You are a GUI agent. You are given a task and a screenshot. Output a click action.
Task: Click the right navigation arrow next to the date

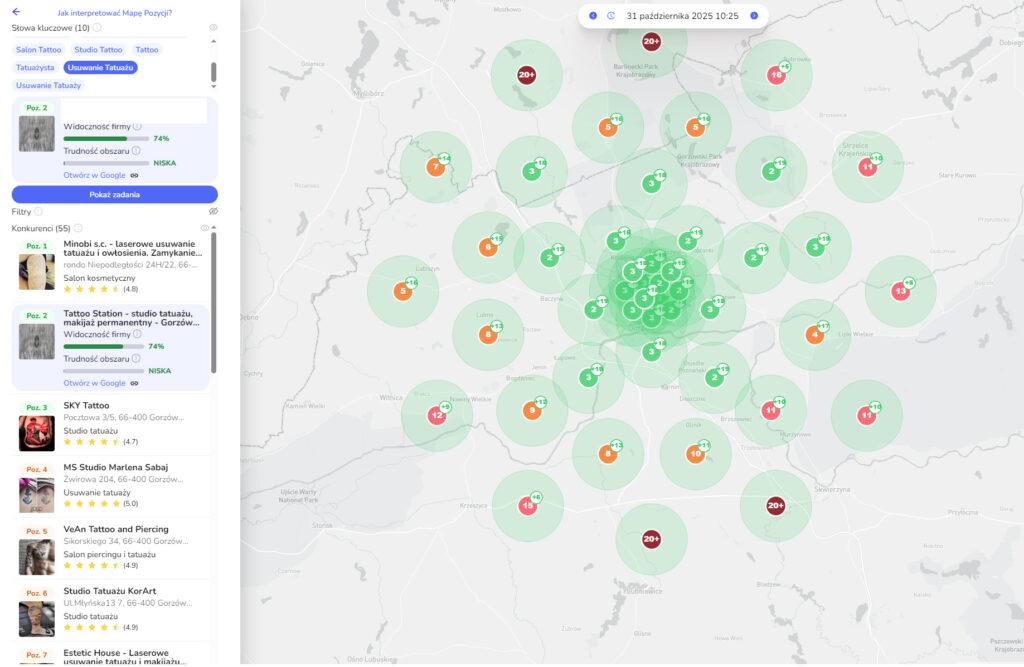point(754,15)
